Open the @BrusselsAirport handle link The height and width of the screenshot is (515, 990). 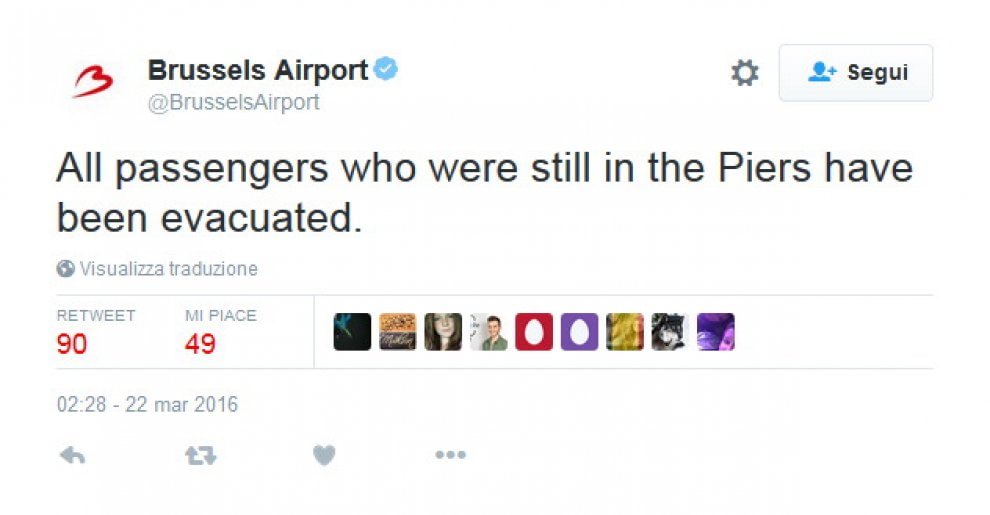234,102
